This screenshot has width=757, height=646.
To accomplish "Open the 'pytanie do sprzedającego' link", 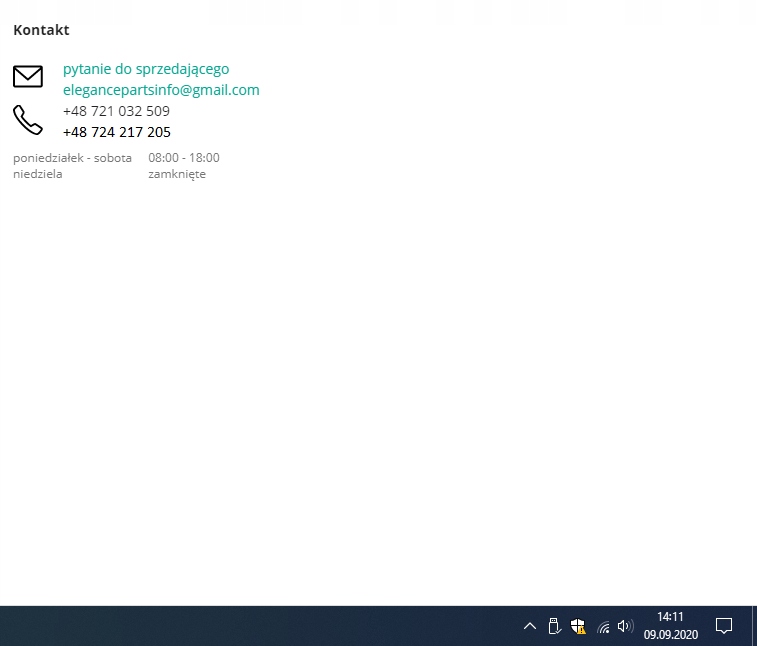I will (x=146, y=69).
